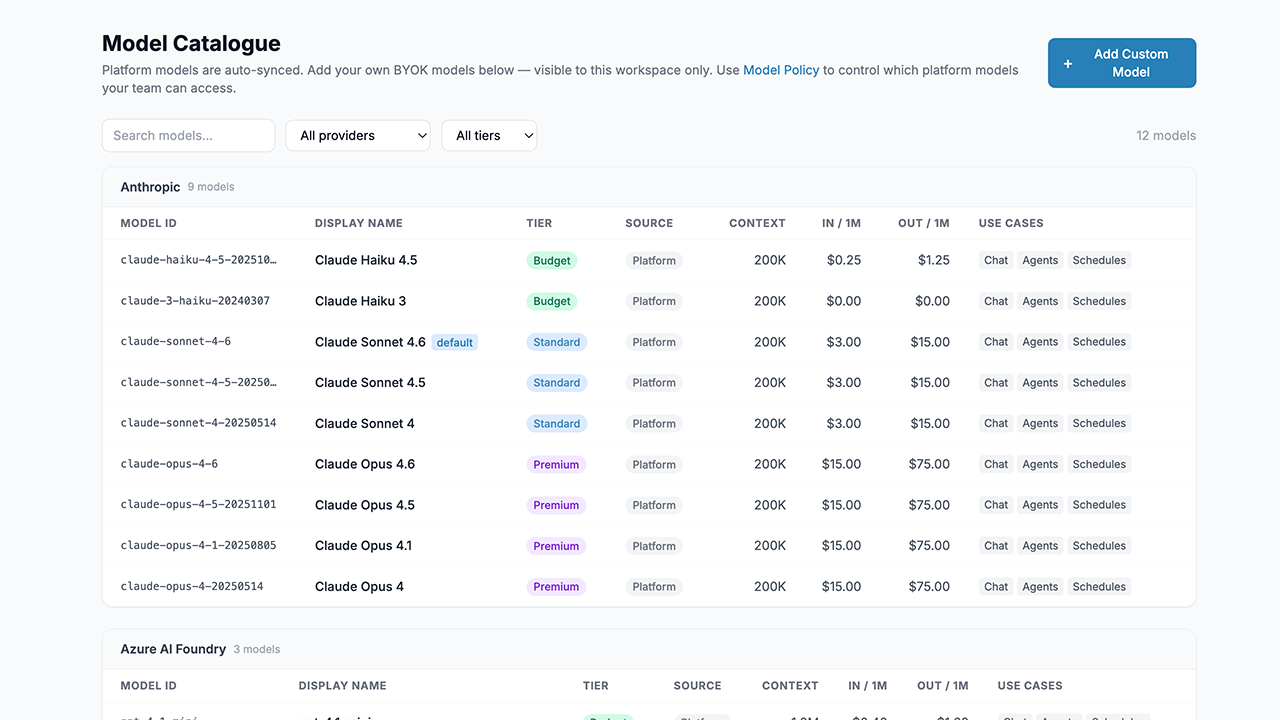This screenshot has height=720, width=1280.
Task: Select the Claude Opus 4.6 display name
Action: coord(365,464)
